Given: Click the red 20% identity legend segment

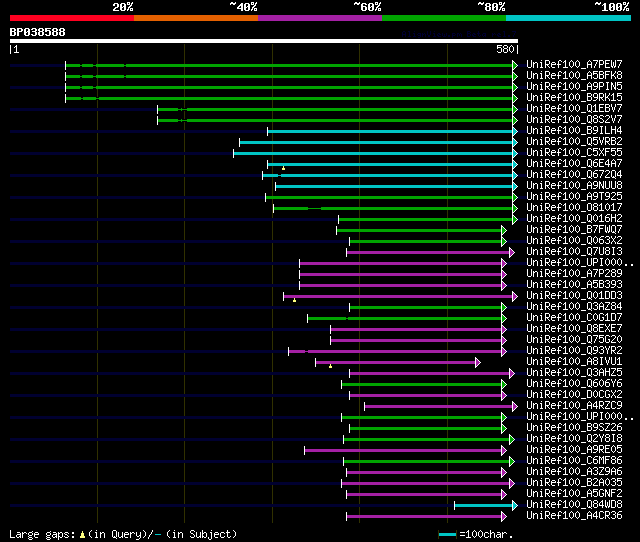Looking at the screenshot, I should click(x=72, y=18).
